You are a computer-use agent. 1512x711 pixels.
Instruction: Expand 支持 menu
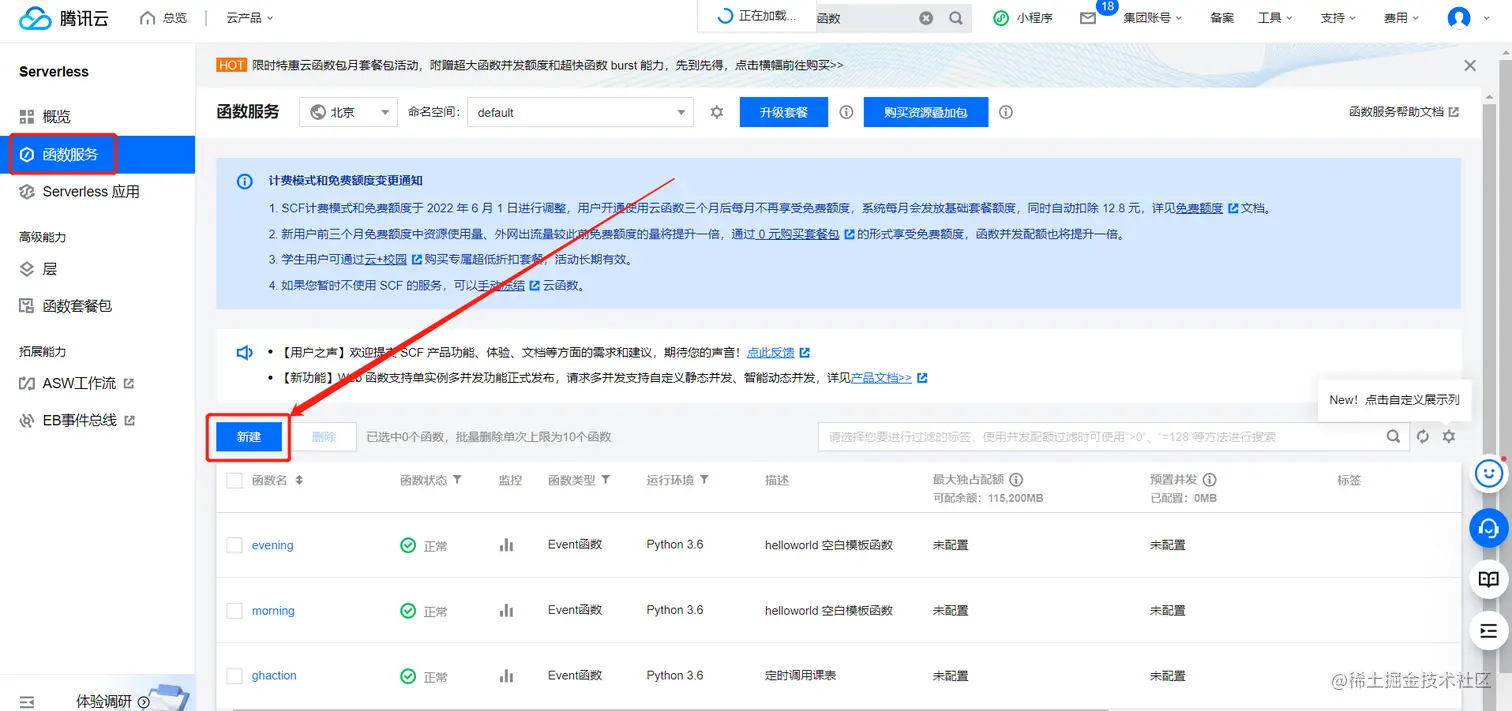pyautogui.click(x=1338, y=18)
